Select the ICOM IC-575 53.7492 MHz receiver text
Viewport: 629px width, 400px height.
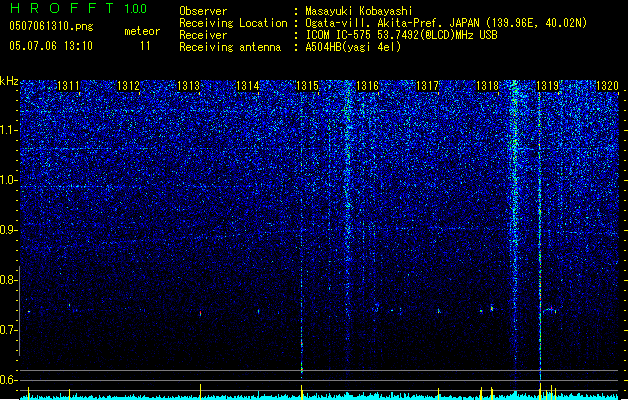coord(401,35)
